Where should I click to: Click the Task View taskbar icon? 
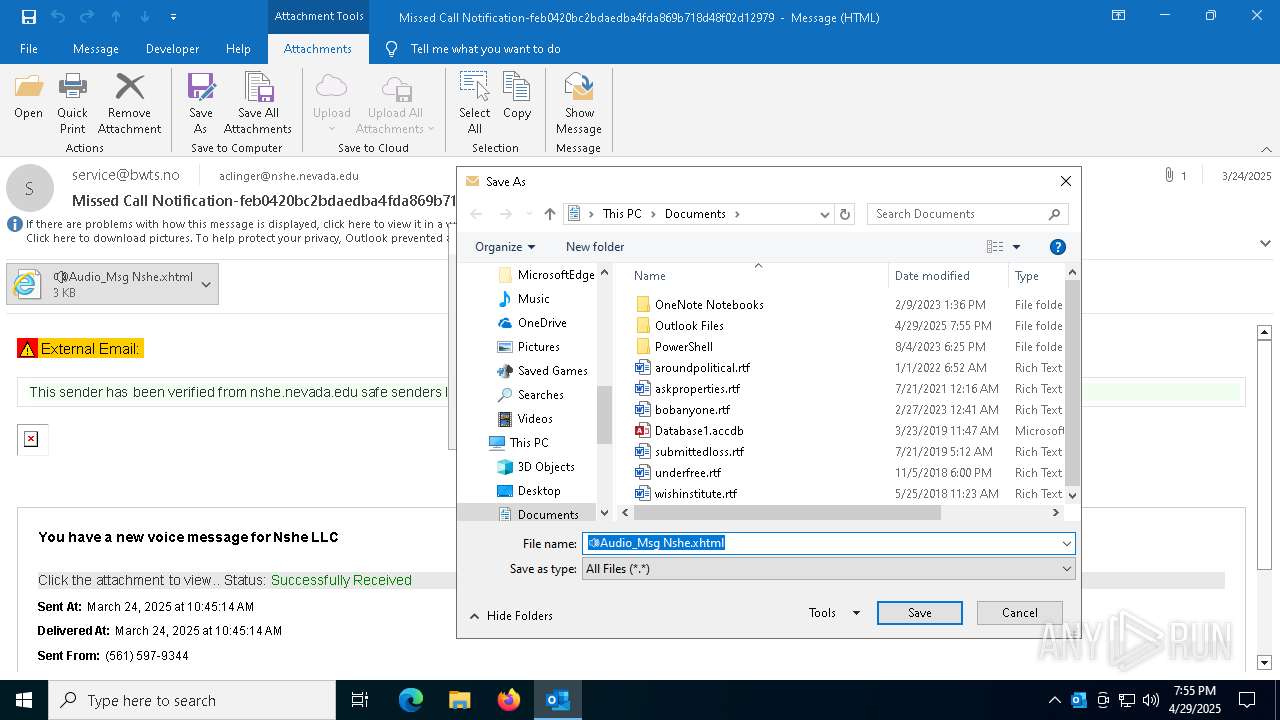360,700
